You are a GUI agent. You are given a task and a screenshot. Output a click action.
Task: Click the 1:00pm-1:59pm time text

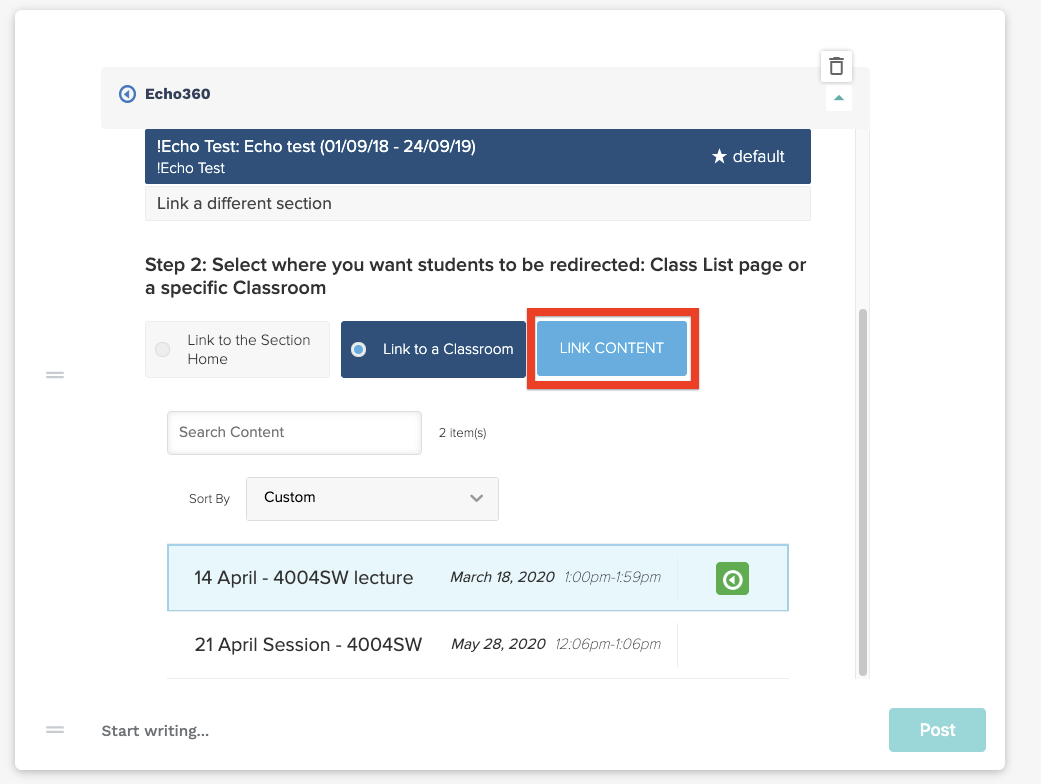coord(612,577)
